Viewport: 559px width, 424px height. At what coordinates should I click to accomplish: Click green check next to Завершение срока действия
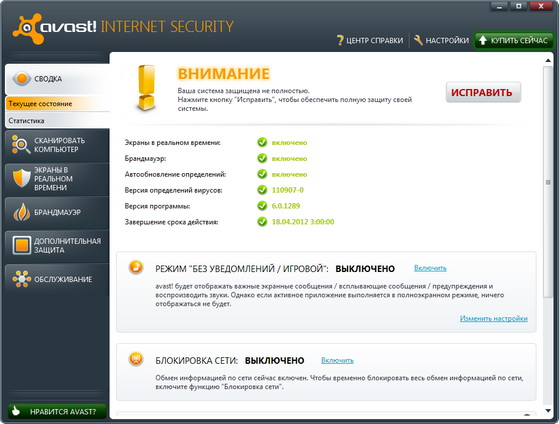tap(262, 222)
